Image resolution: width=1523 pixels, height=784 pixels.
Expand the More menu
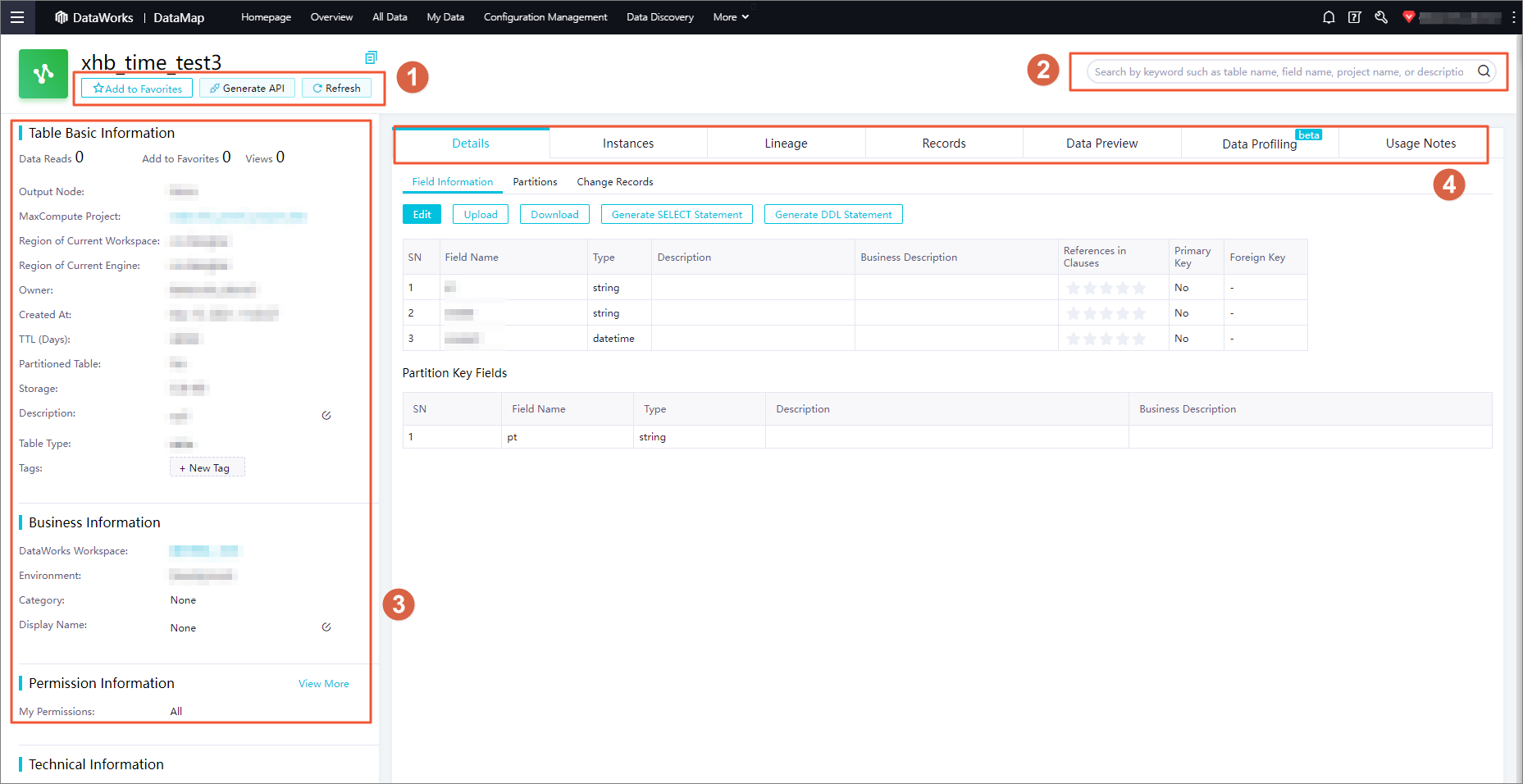click(731, 17)
